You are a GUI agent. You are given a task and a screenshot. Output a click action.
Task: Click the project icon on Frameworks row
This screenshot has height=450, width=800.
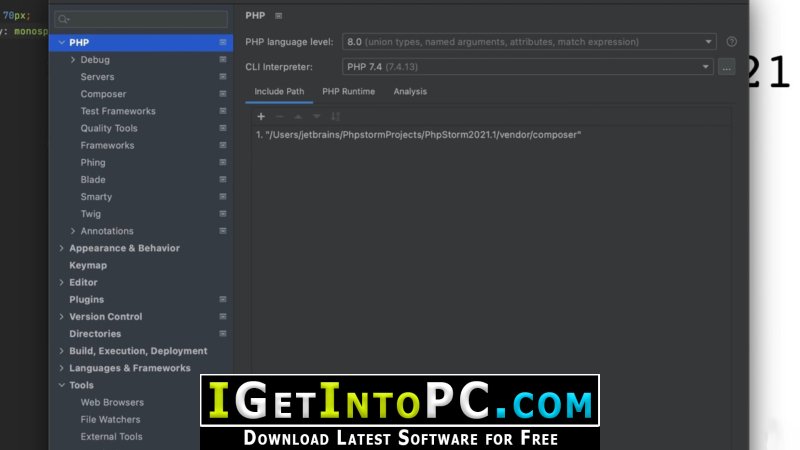(223, 145)
